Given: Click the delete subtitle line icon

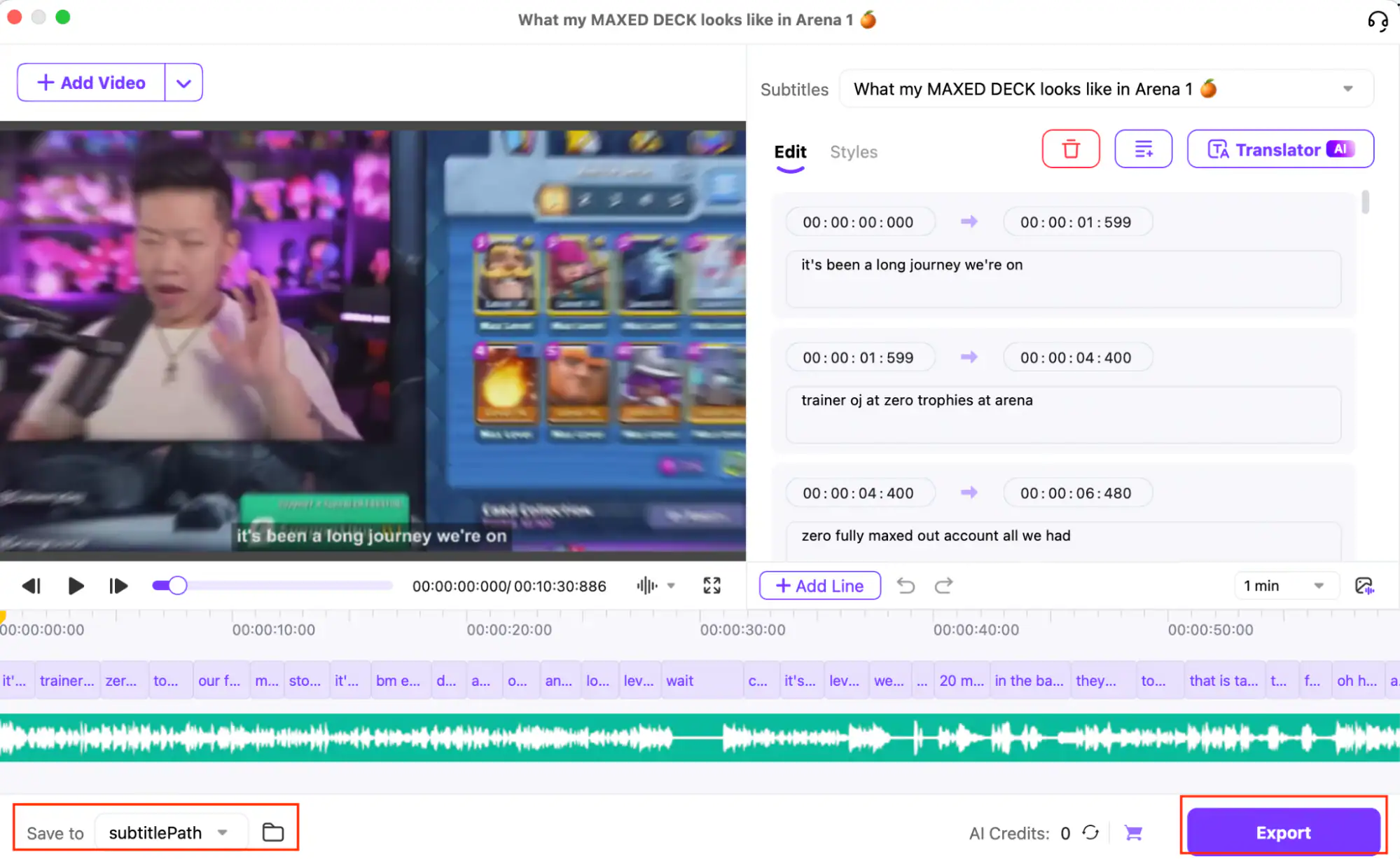Looking at the screenshot, I should tap(1070, 149).
